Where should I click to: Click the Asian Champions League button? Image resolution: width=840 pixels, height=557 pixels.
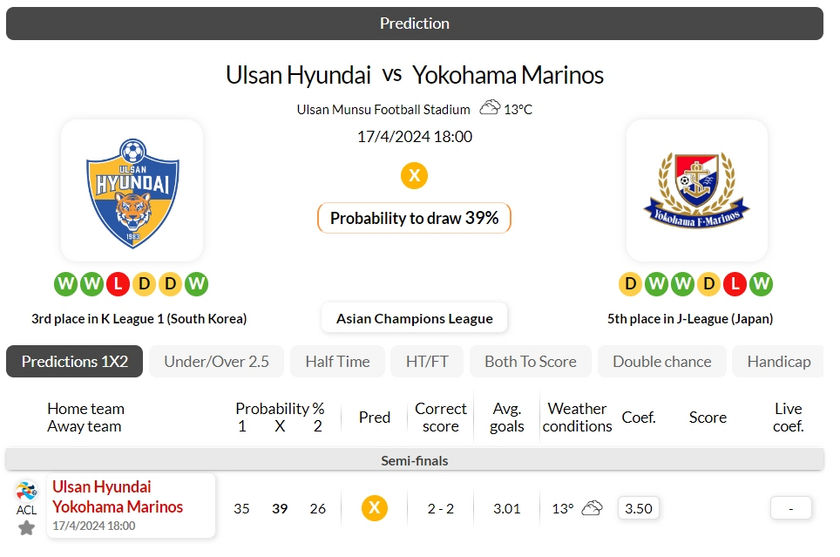pyautogui.click(x=414, y=318)
